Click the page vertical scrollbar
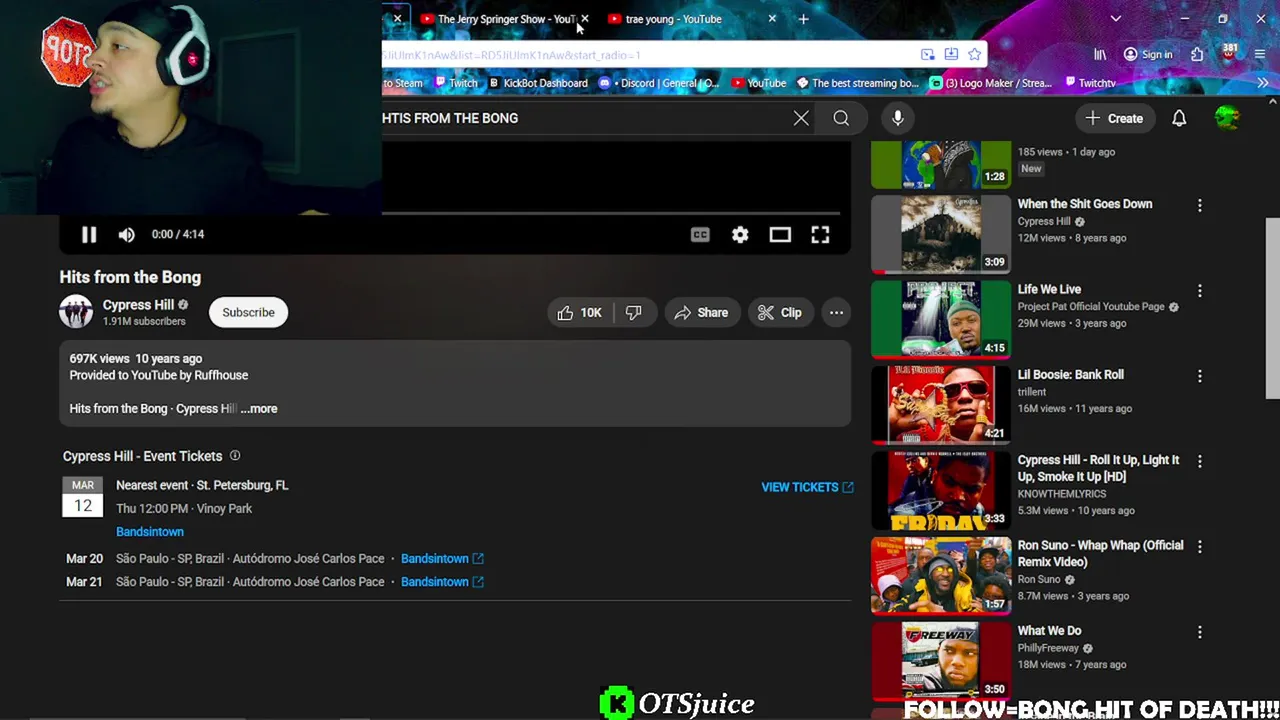The image size is (1280, 720). click(x=1272, y=307)
